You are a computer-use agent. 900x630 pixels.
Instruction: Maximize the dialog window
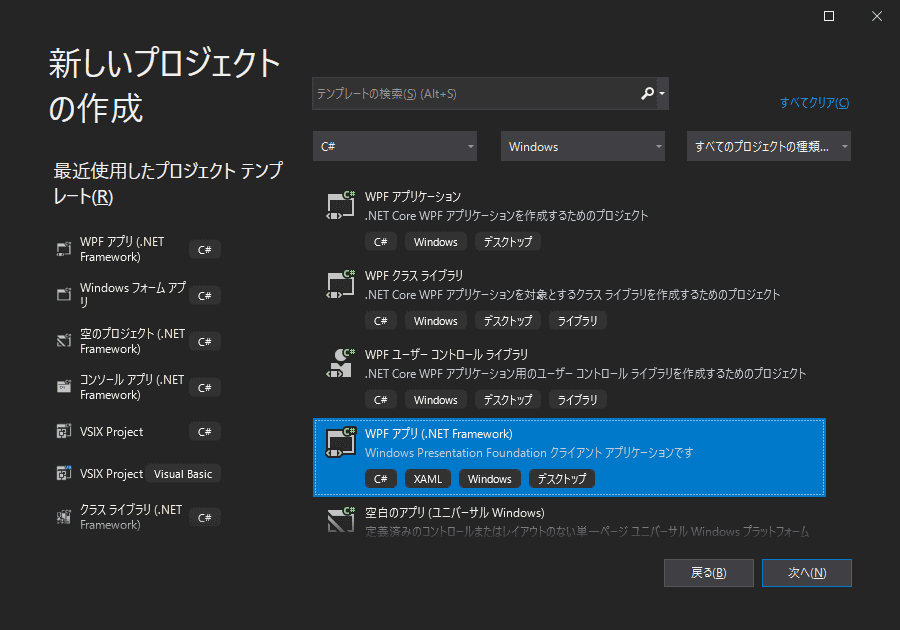[x=829, y=16]
